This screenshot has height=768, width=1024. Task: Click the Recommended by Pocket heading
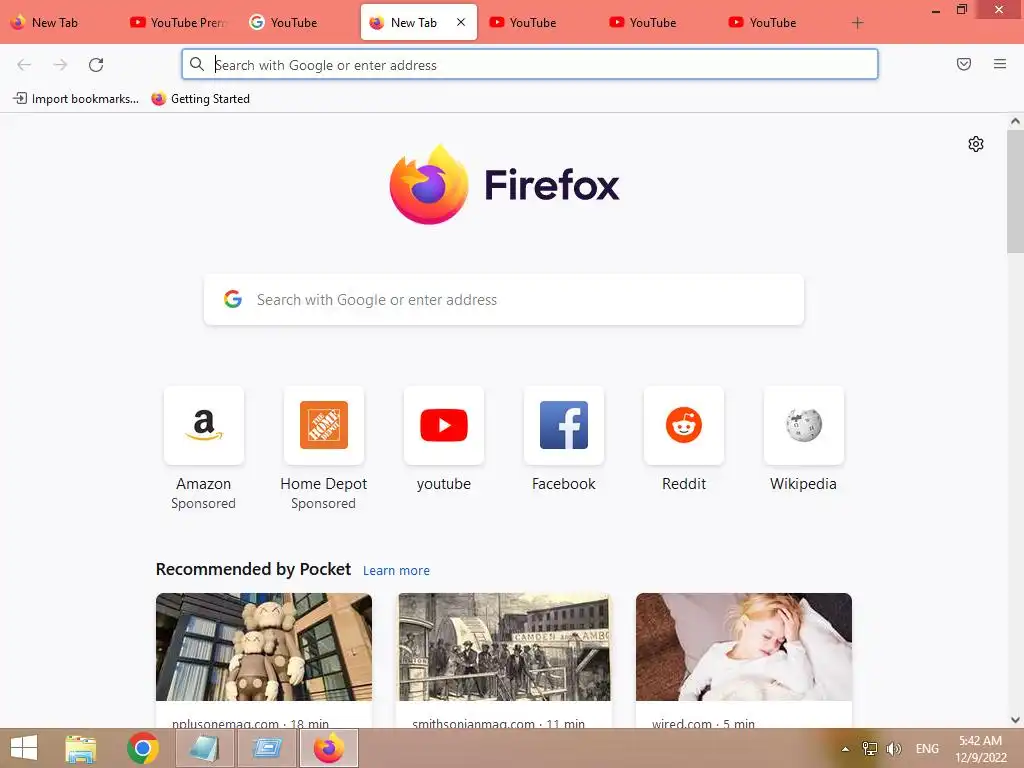coord(253,569)
